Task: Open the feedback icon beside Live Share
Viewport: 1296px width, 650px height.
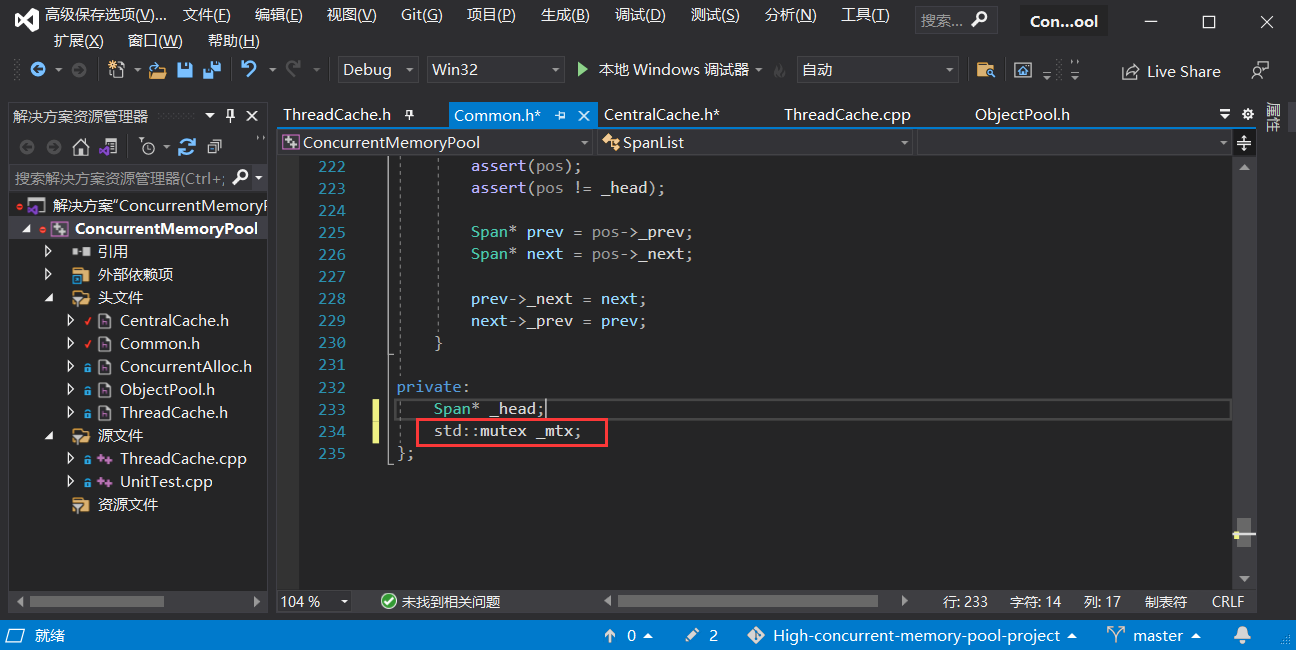Action: click(1260, 71)
